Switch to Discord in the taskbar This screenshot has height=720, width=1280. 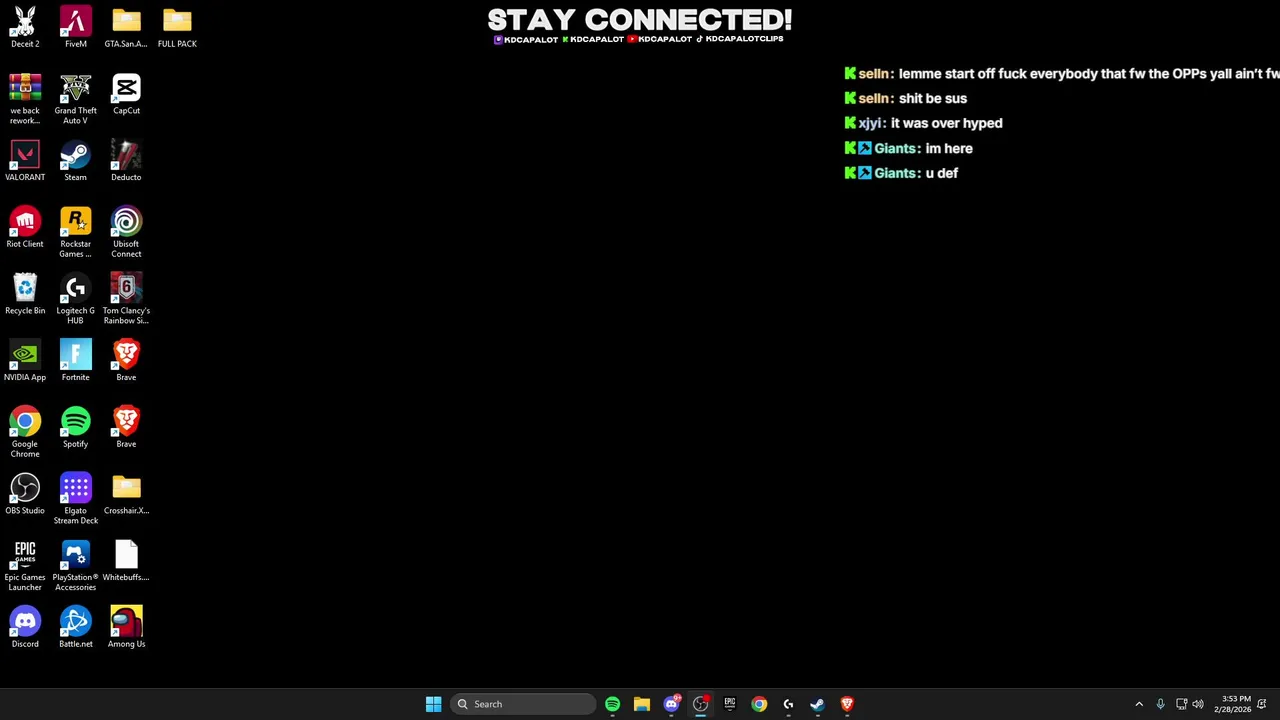(x=671, y=704)
